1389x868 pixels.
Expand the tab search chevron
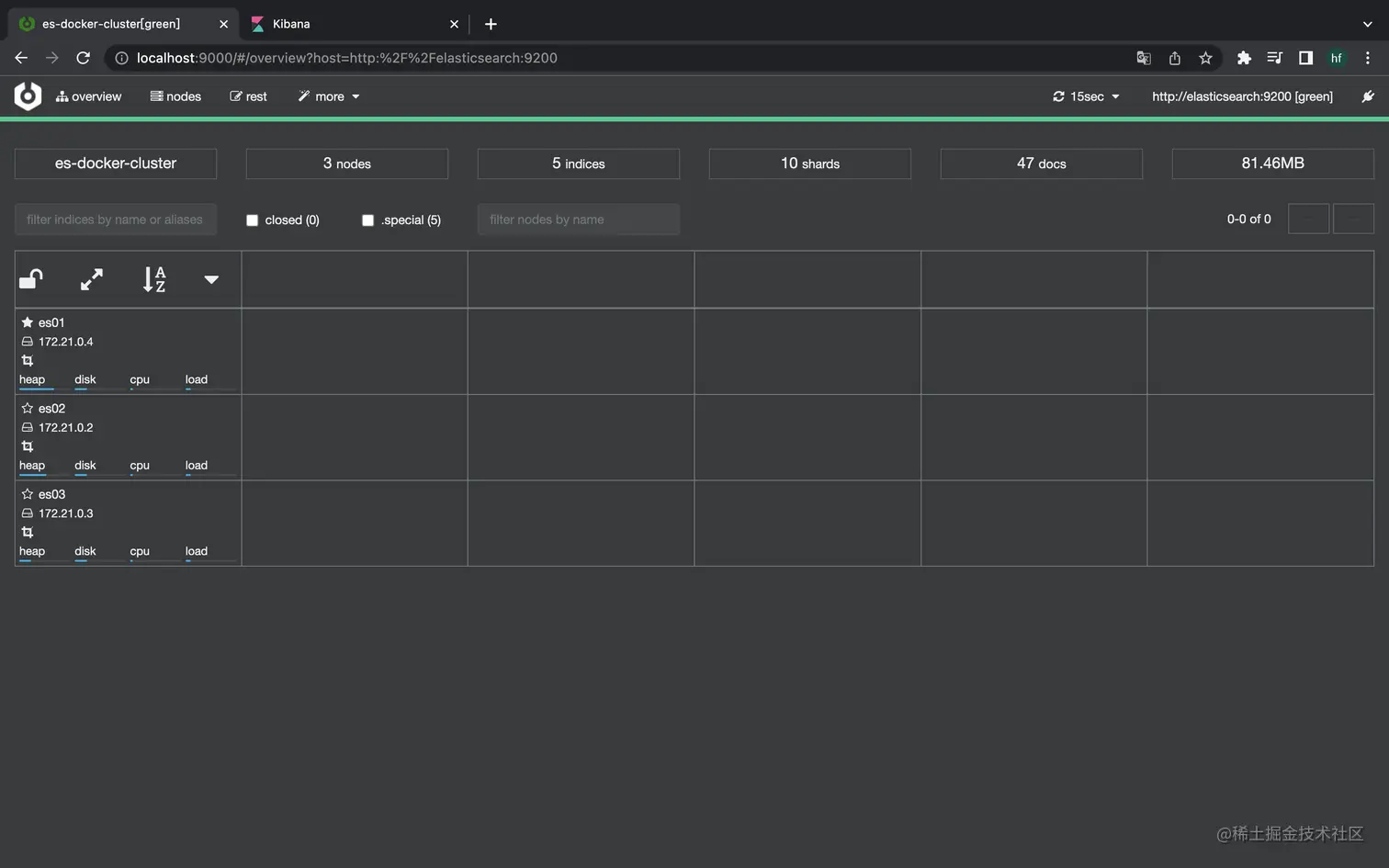point(1367,24)
